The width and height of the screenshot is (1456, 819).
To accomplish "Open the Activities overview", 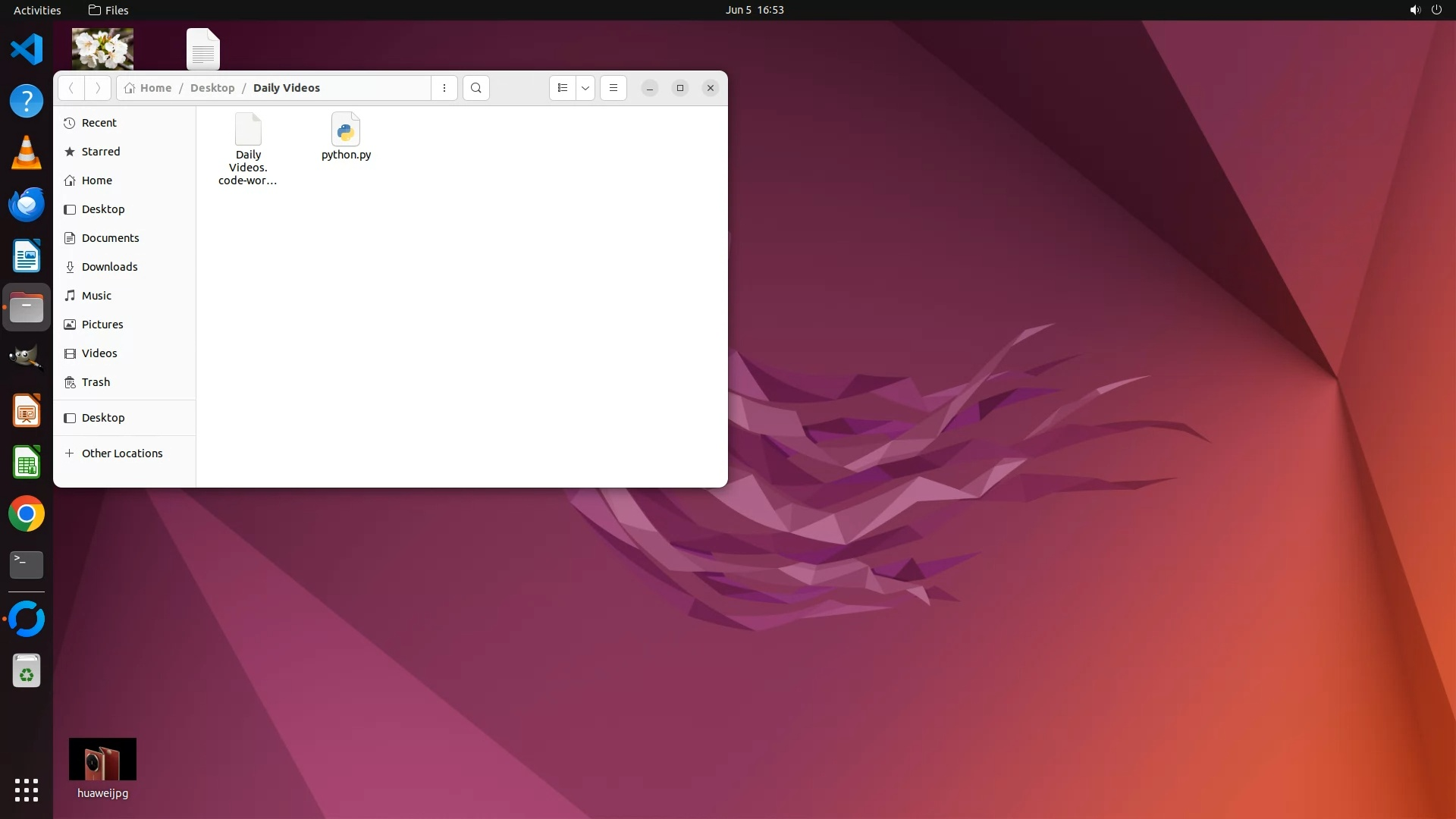I will [37, 10].
